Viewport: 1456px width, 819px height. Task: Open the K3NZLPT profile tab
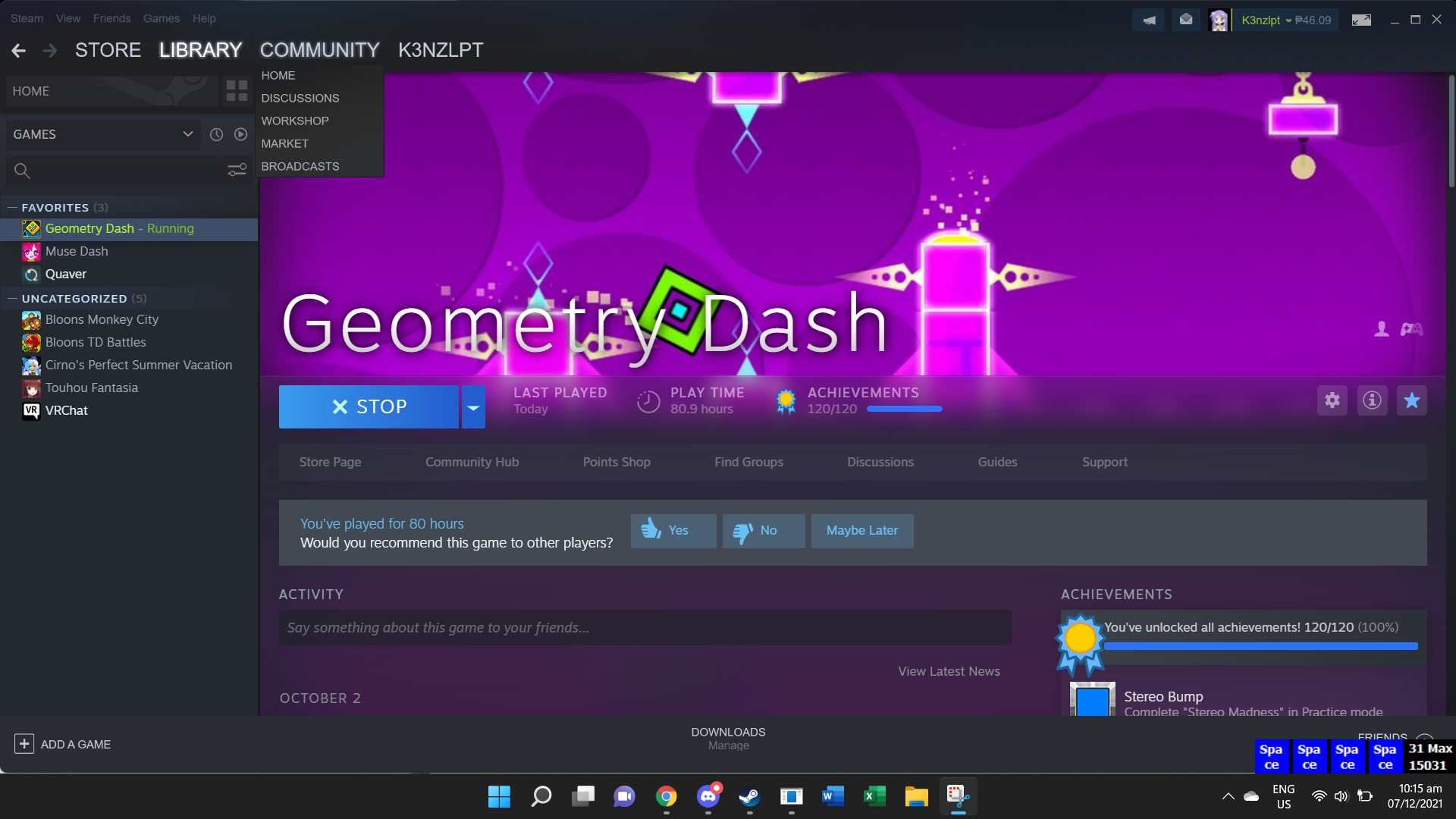[x=441, y=50]
